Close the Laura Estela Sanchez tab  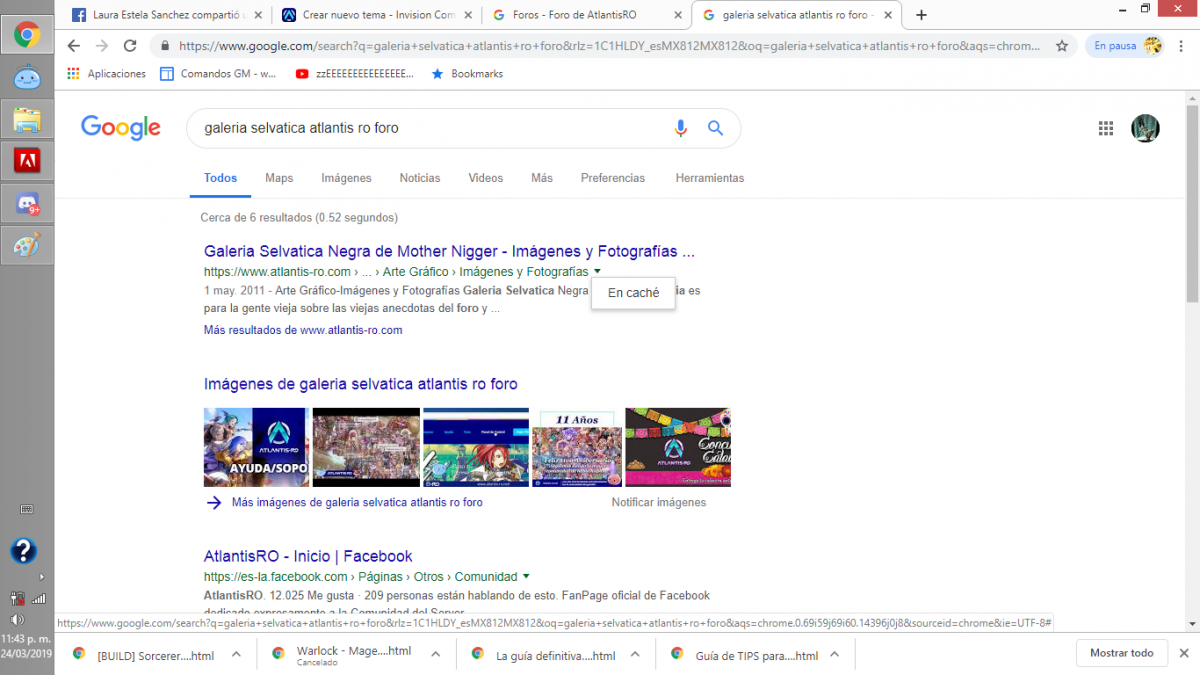click(259, 15)
